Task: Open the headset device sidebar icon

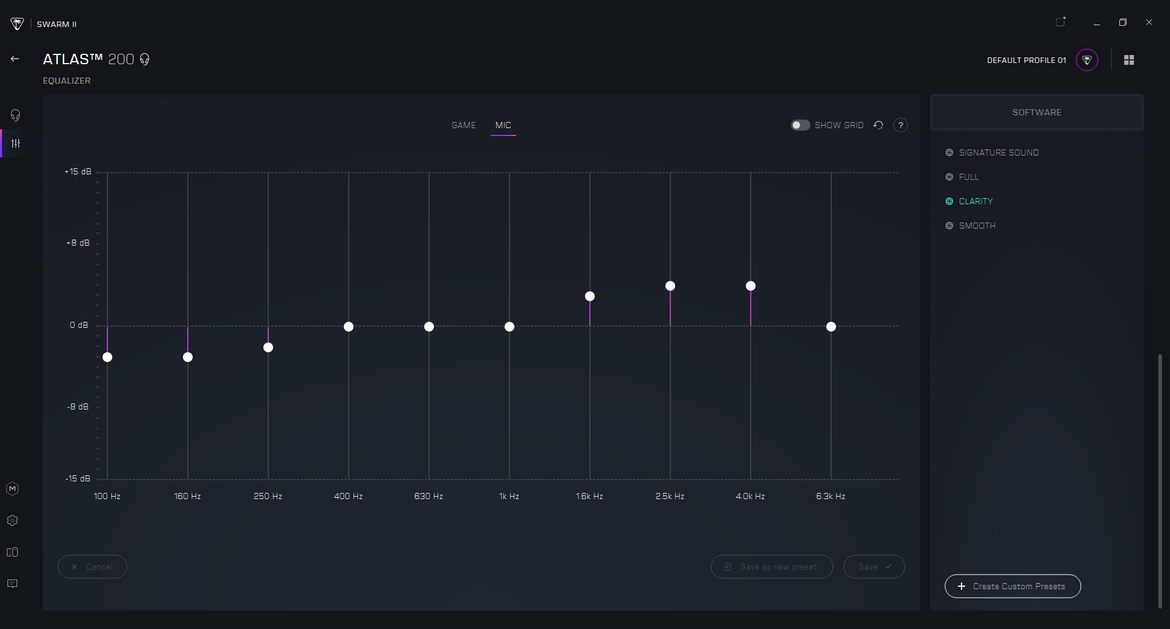Action: [x=15, y=115]
